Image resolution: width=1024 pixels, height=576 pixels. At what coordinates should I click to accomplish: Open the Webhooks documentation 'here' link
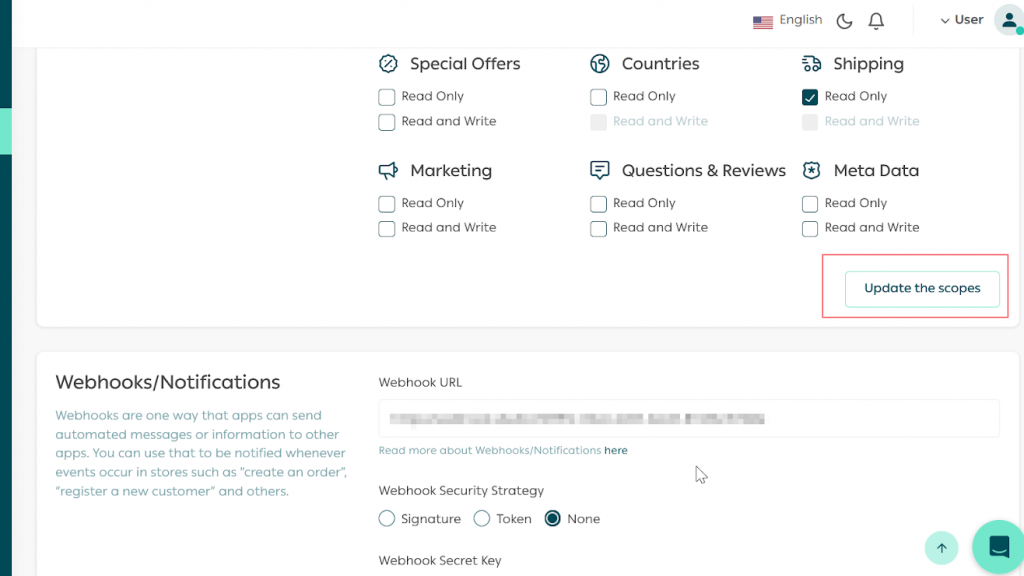[615, 451]
